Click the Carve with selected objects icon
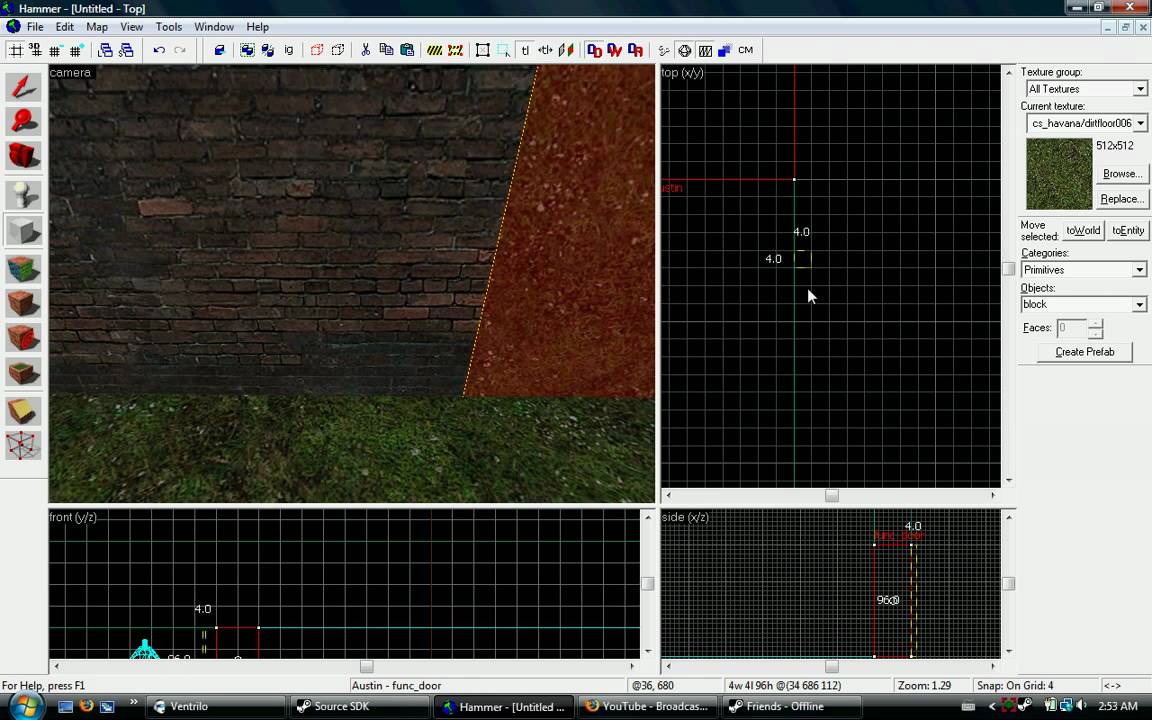Image resolution: width=1152 pixels, height=720 pixels. click(219, 50)
